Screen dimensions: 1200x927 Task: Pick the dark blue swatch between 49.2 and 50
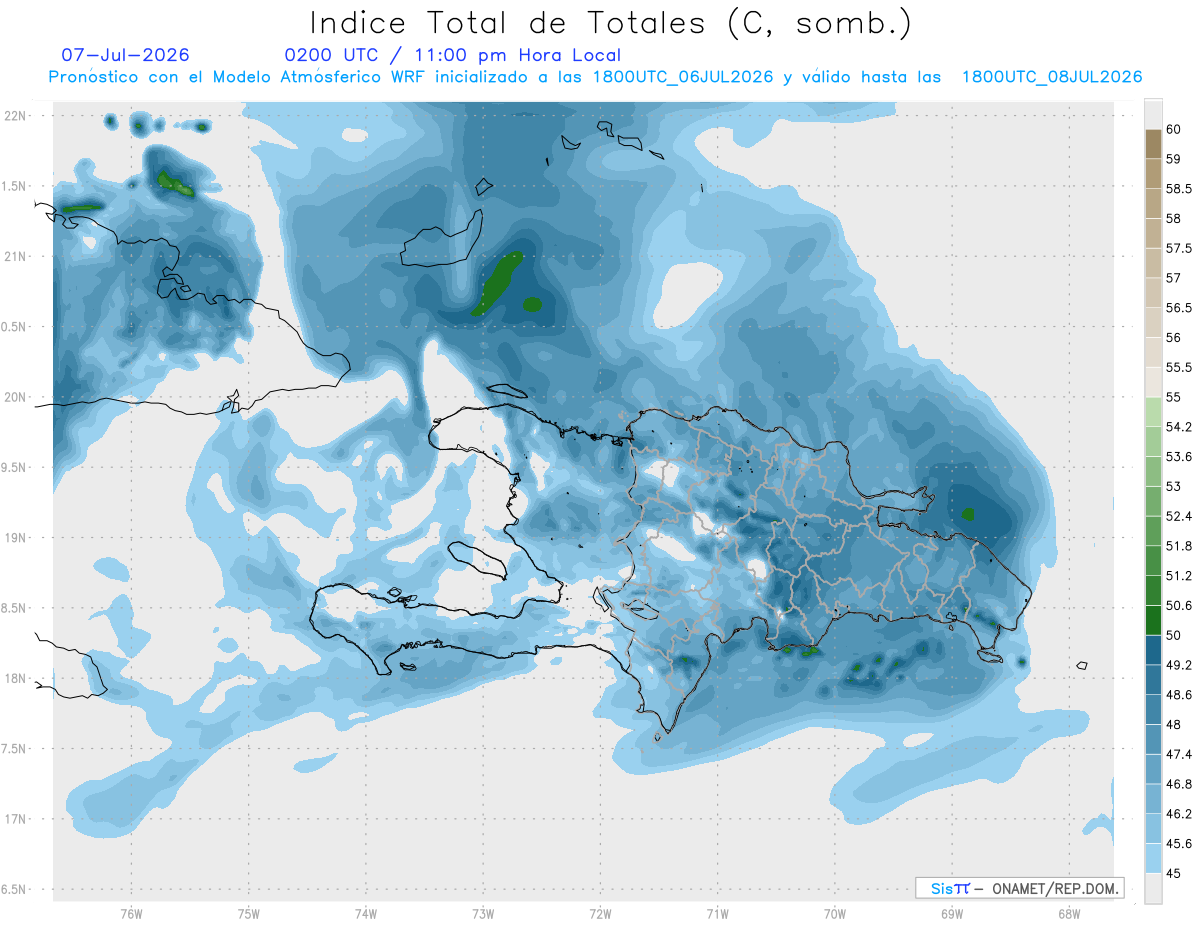click(x=1153, y=650)
